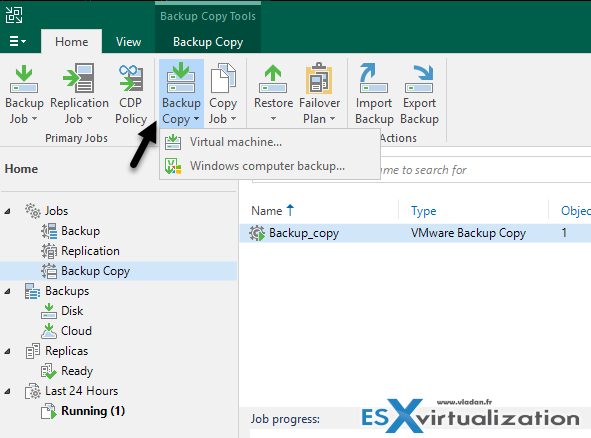Select Replication under Jobs
Viewport: 591px width, 438px height.
pos(90,251)
